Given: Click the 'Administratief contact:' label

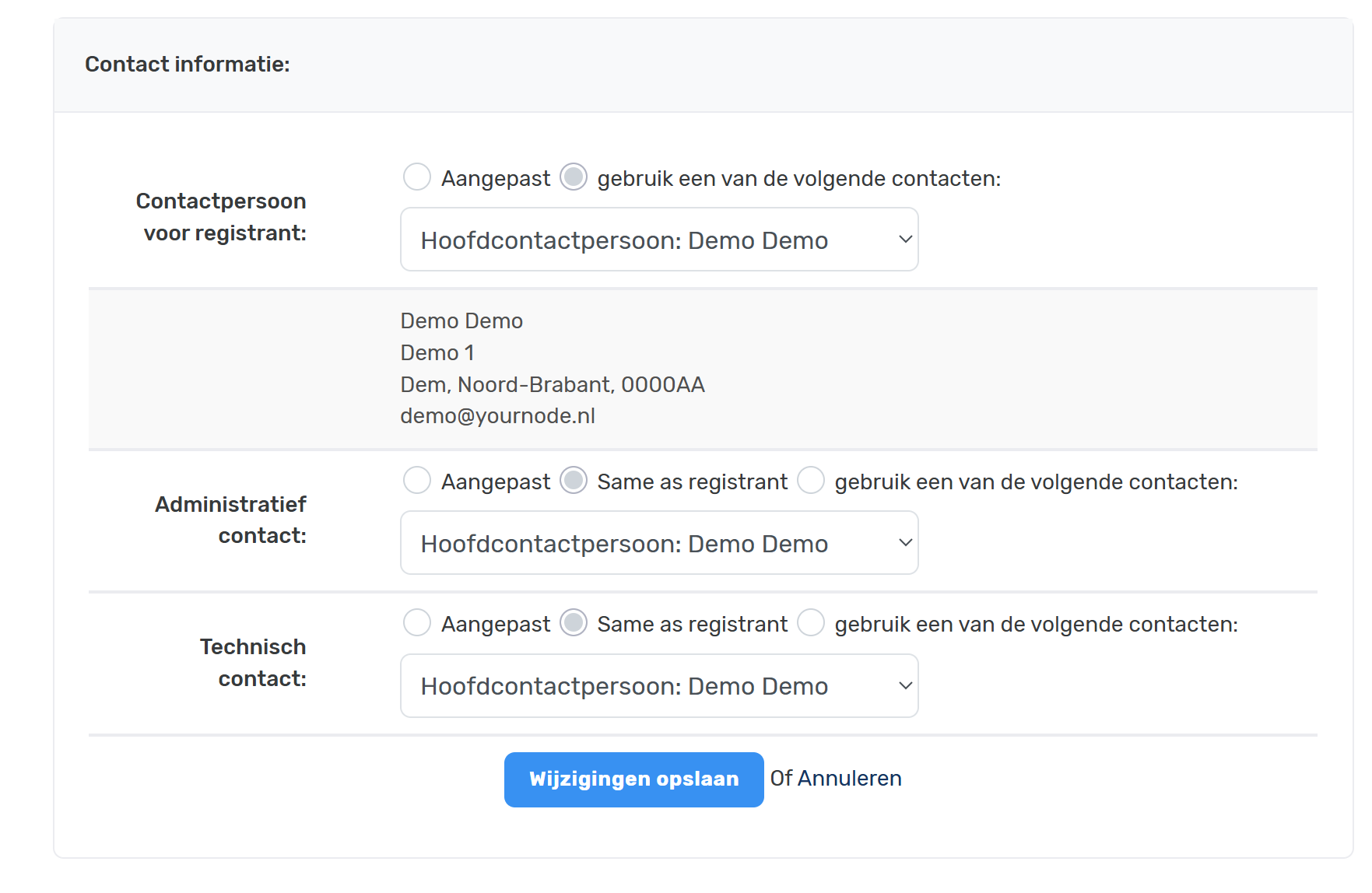Looking at the screenshot, I should 231,520.
